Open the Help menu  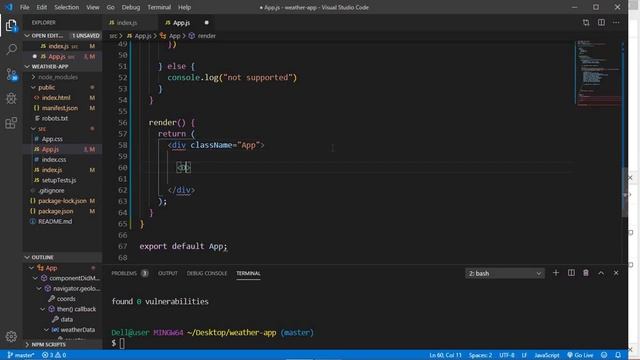184,7
